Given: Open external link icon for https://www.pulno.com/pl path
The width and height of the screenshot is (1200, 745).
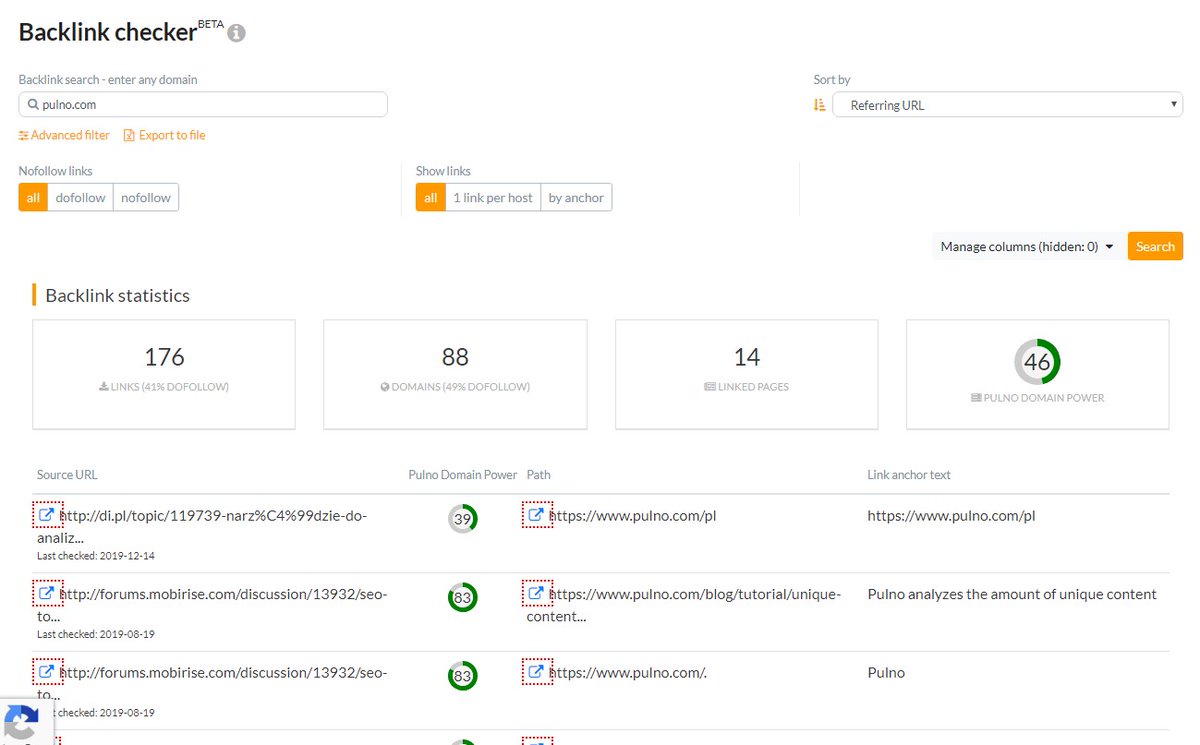Looking at the screenshot, I should point(537,515).
